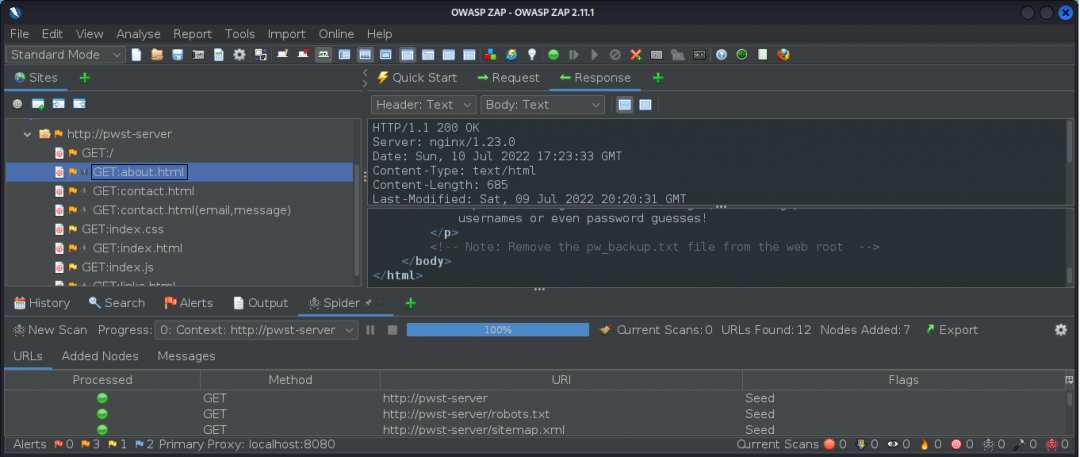1080x457 pixels.
Task: Pause the spider scan
Action: pyautogui.click(x=371, y=330)
